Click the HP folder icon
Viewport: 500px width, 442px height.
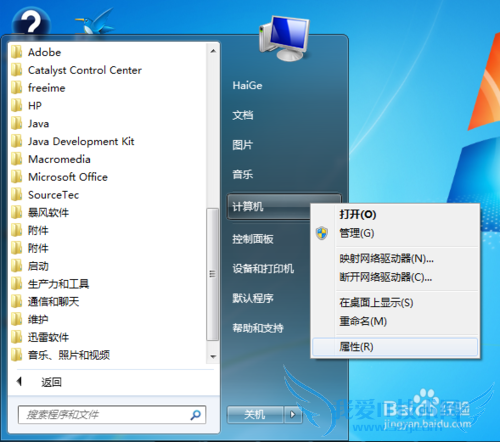tap(17, 106)
